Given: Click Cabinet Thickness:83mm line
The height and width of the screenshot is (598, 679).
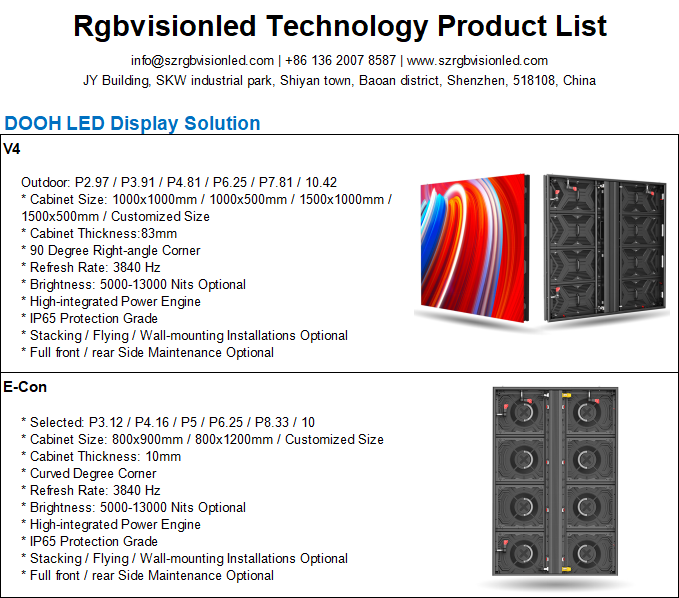Looking at the screenshot, I should click(x=99, y=233).
